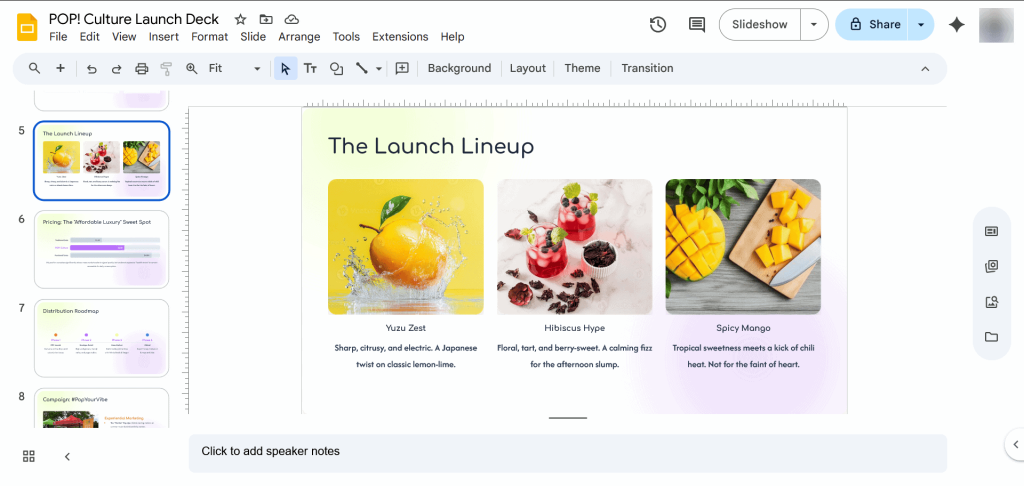Show the side panel with chevron
This screenshot has width=1024, height=486.
tap(1015, 444)
